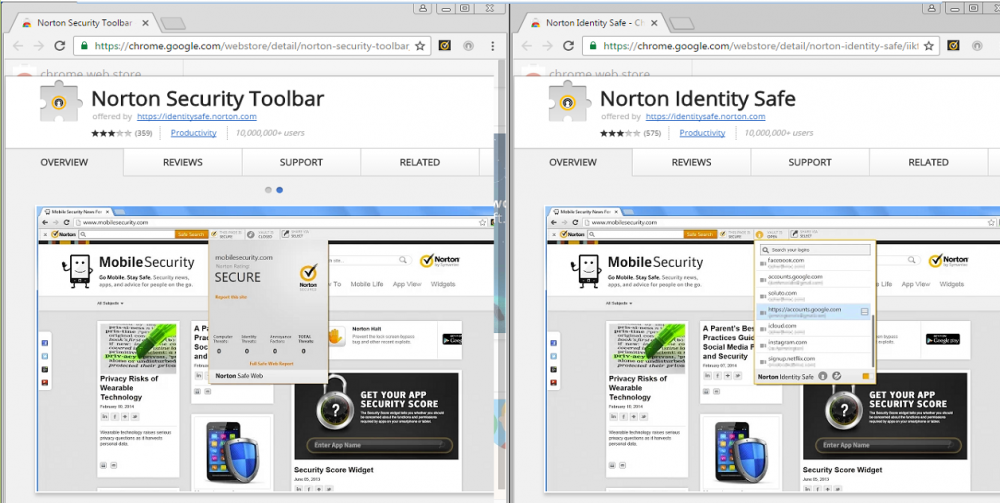Go back in Norton Security Toolbar window
The image size is (1000, 503).
pos(18,46)
